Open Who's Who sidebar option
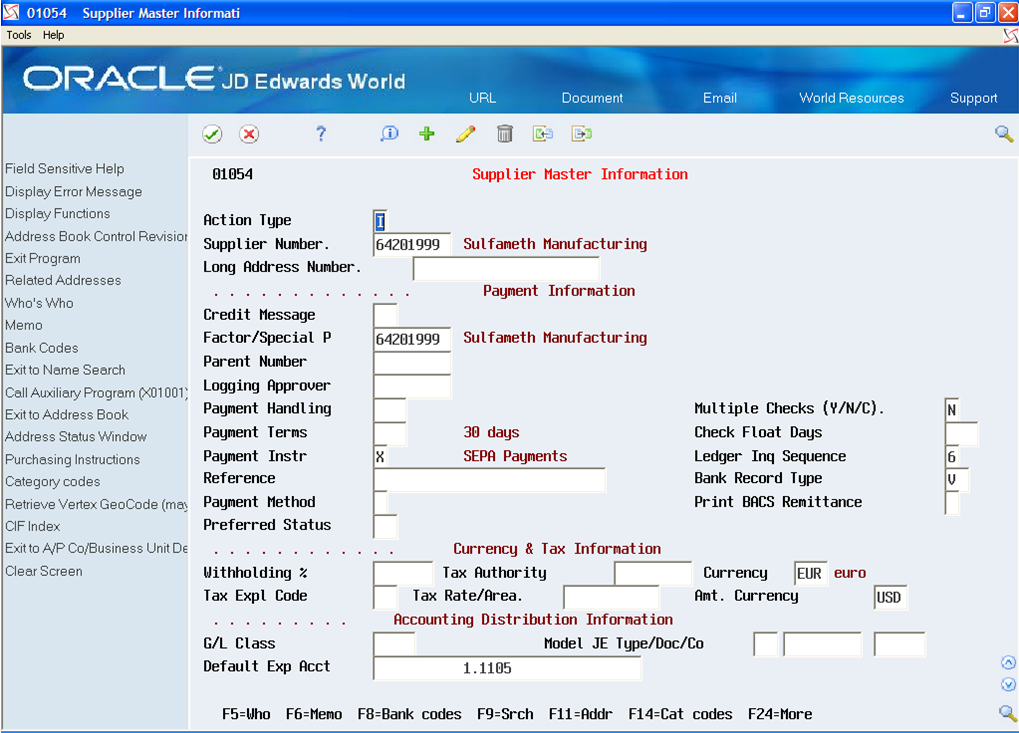Screen dimensions: 1019x733 pos(39,303)
